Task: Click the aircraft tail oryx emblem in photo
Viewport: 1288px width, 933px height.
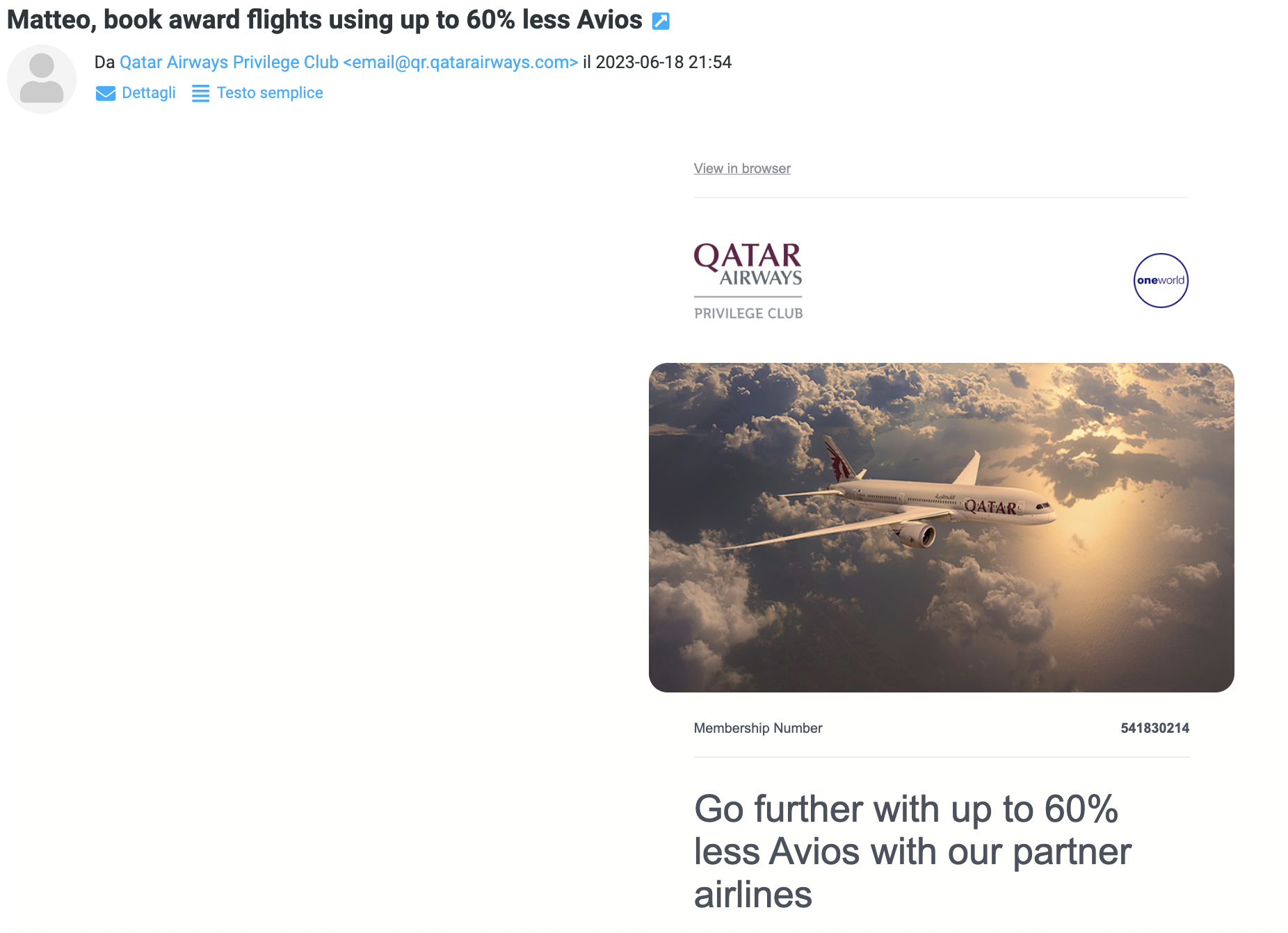Action: pos(839,460)
